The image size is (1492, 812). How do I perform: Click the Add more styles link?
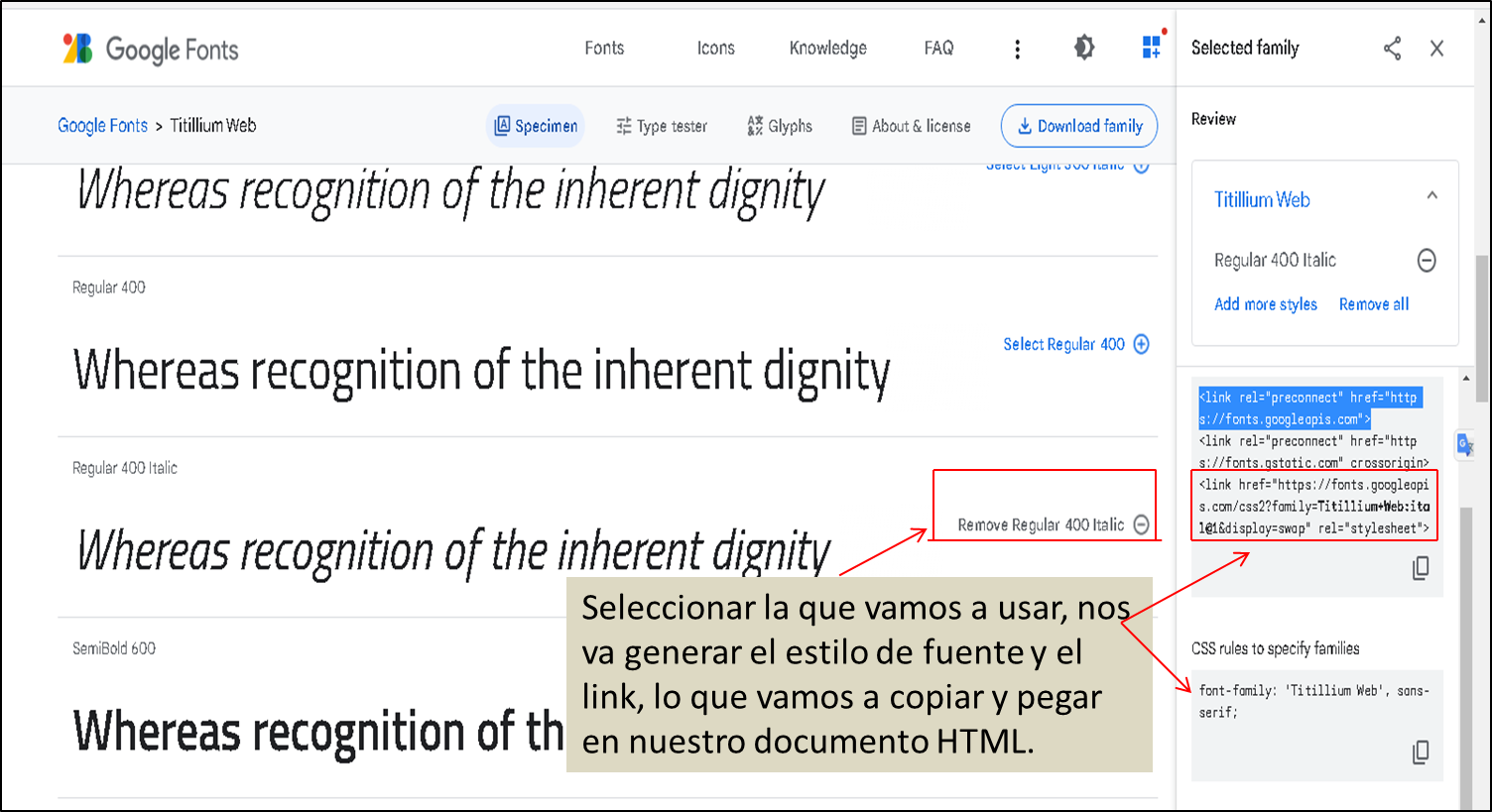[x=1266, y=304]
